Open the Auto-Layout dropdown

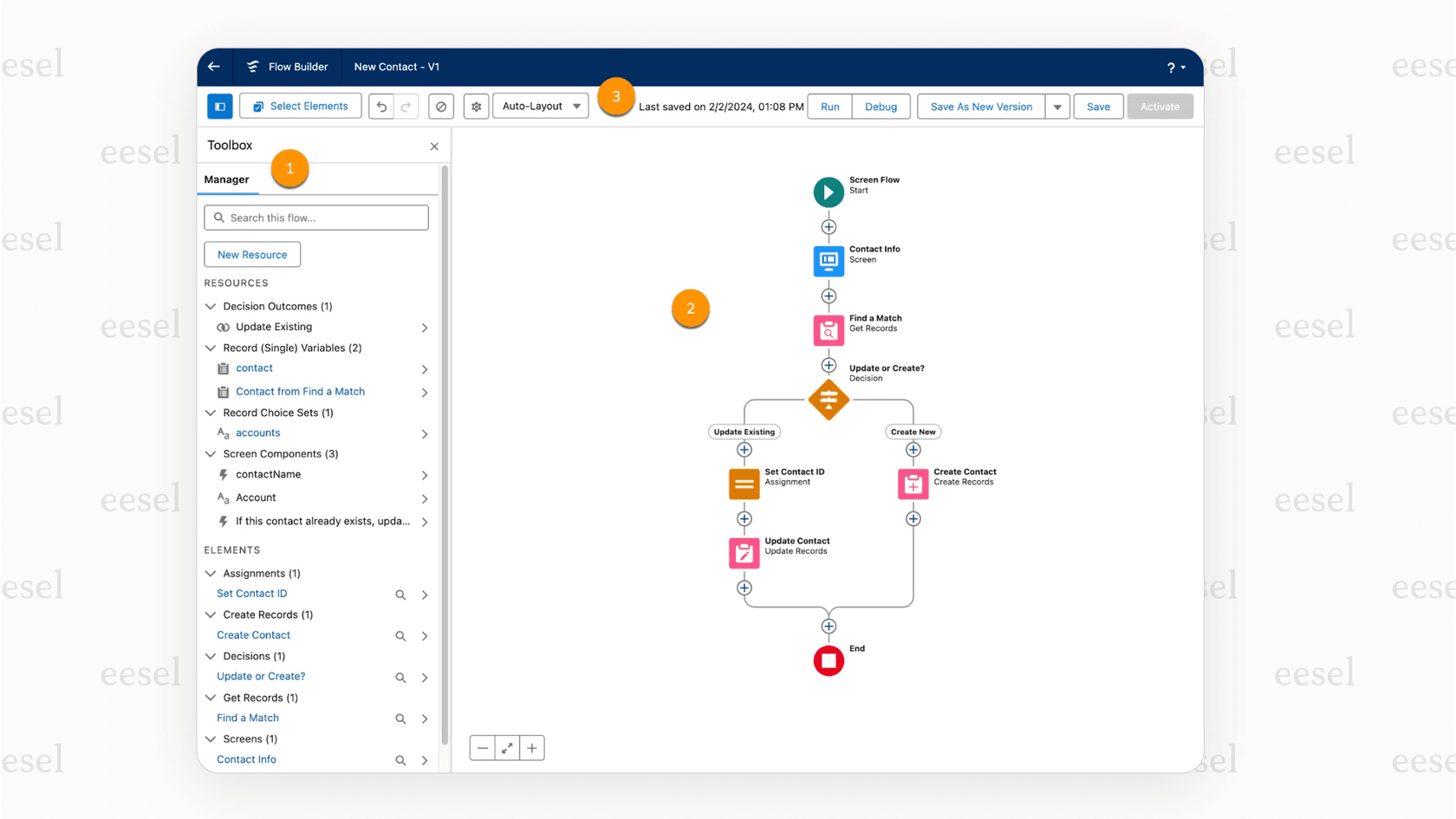pyautogui.click(x=540, y=106)
